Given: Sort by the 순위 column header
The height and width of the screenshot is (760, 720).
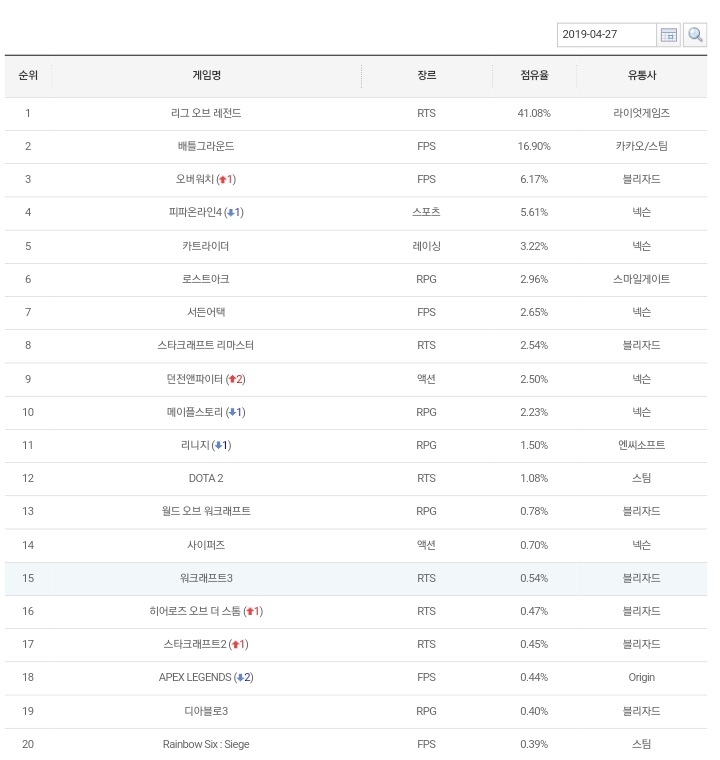Looking at the screenshot, I should point(28,76).
